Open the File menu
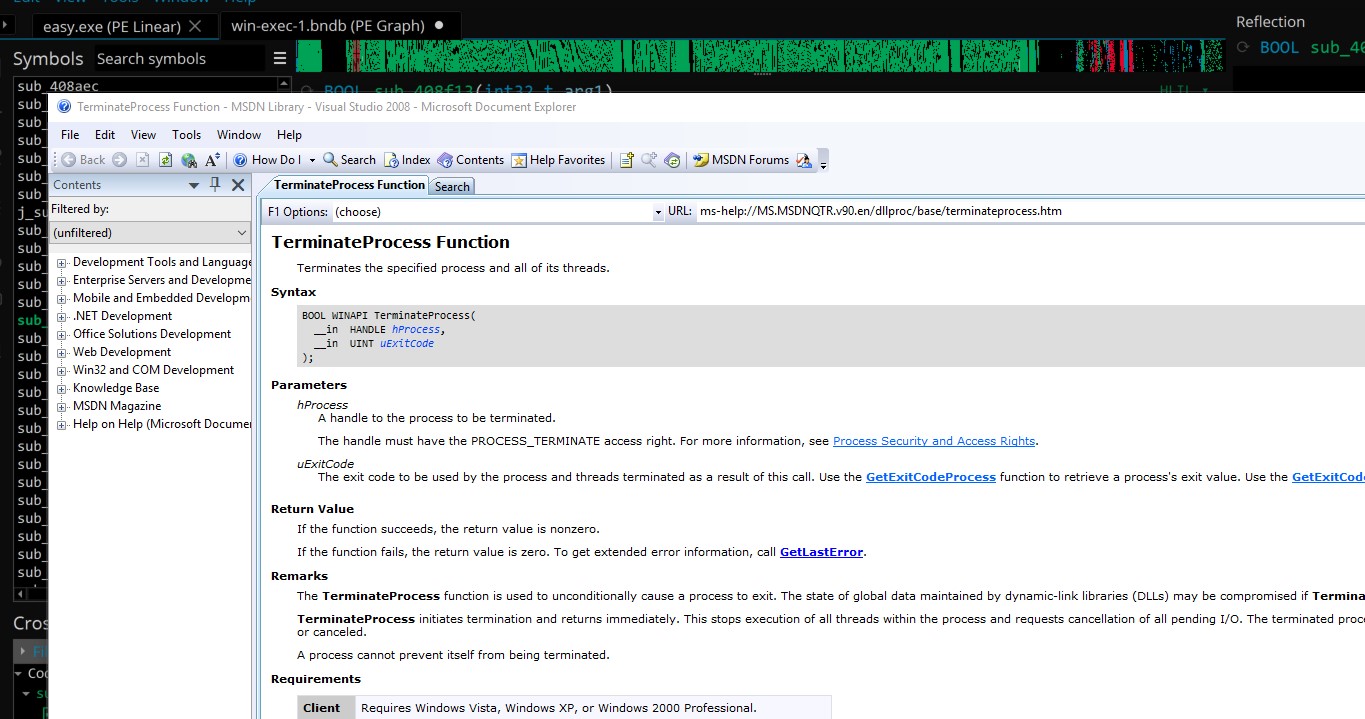 pos(70,135)
